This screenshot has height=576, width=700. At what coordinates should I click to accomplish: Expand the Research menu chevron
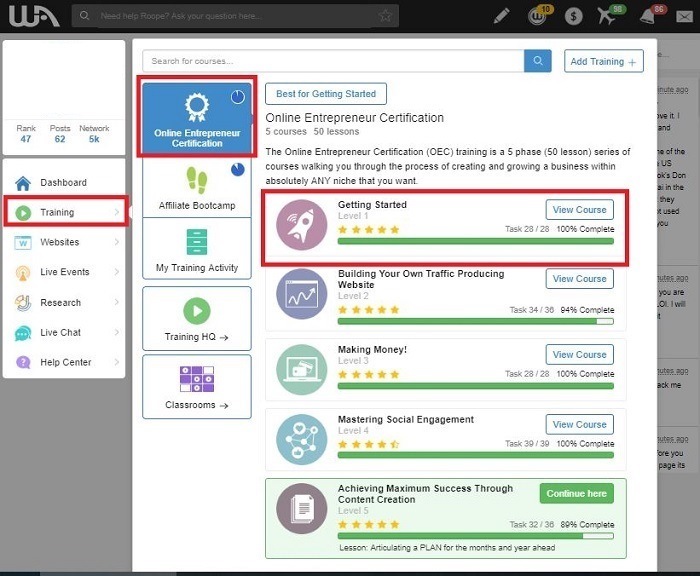pyautogui.click(x=117, y=302)
